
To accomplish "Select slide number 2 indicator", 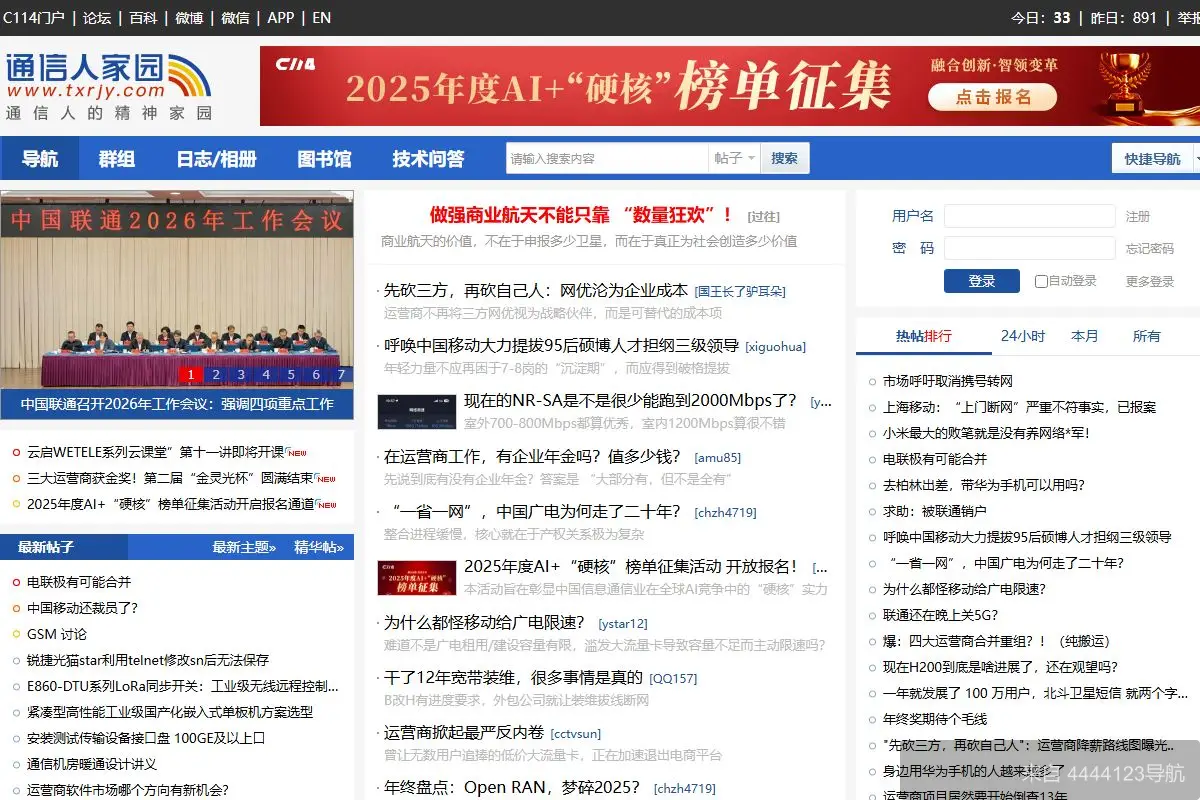I will 215,375.
